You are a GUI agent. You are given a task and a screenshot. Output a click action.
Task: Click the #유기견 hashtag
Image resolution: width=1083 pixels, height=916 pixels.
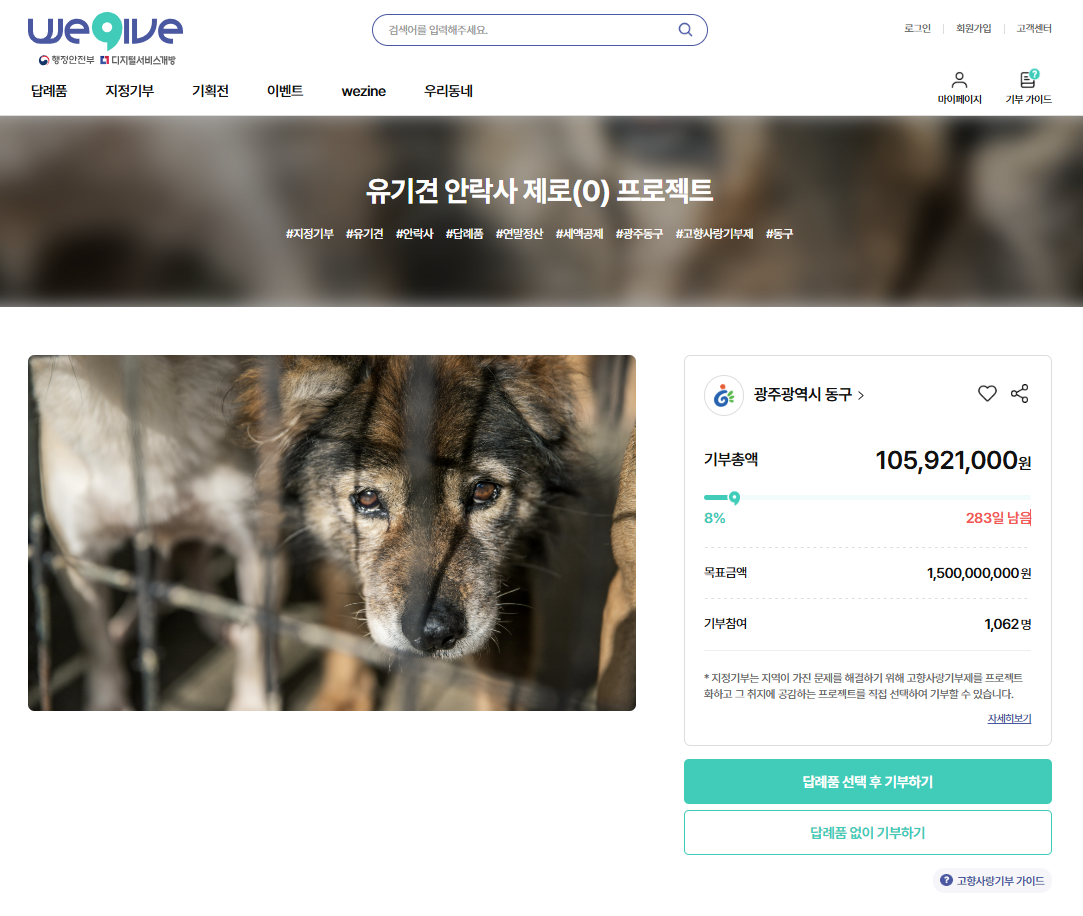click(x=365, y=233)
